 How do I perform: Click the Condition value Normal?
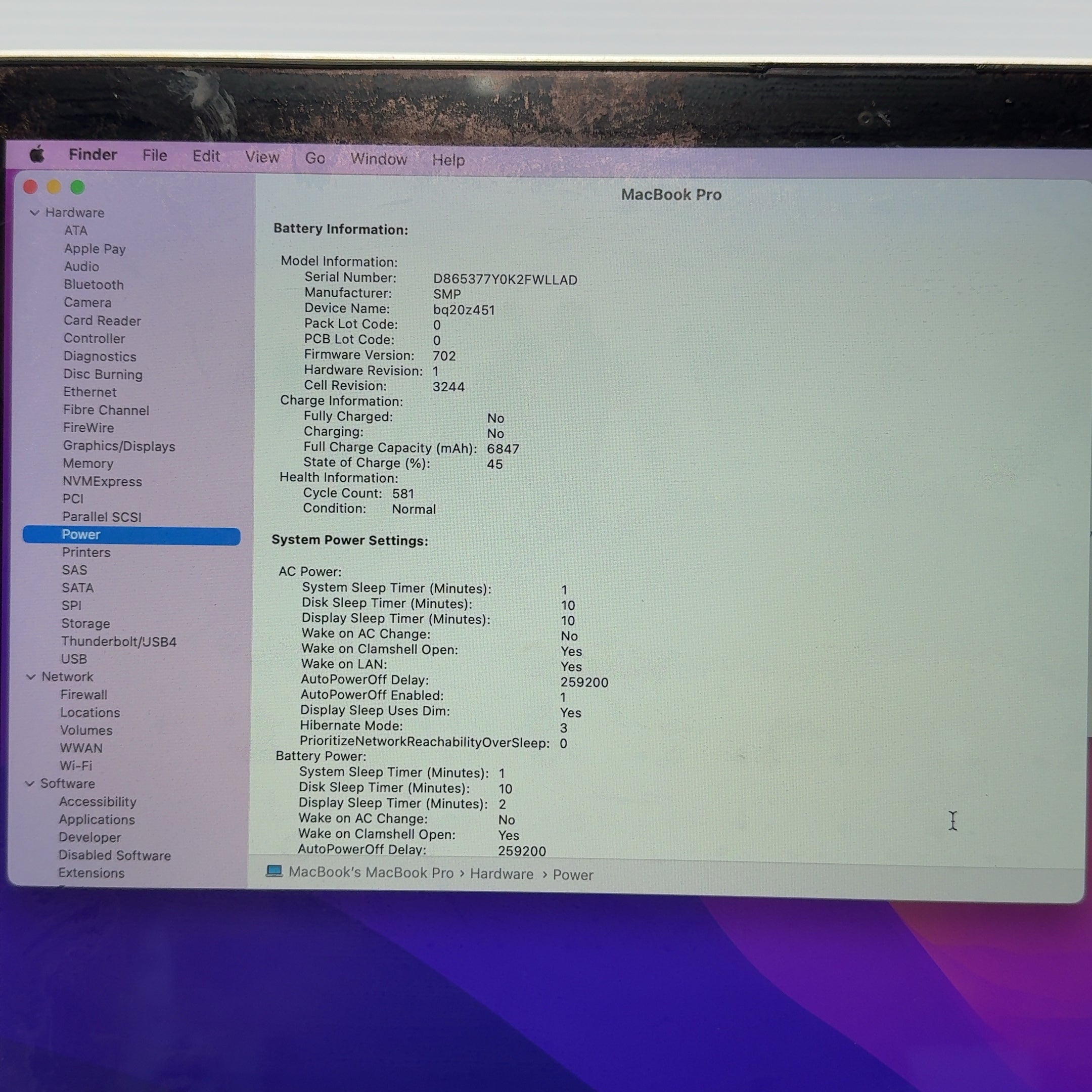tap(414, 509)
